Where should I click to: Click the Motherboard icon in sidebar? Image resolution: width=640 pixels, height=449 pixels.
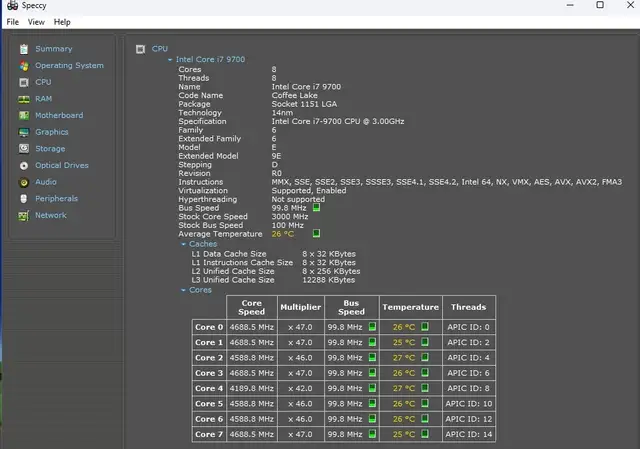pos(24,116)
